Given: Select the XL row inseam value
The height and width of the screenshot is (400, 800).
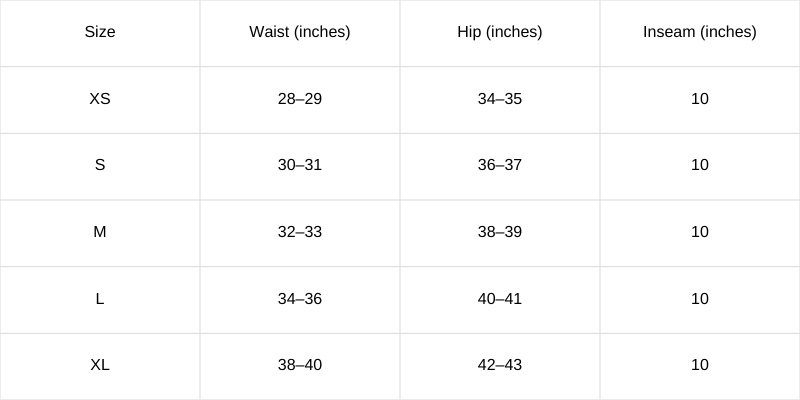Looking at the screenshot, I should [x=700, y=366].
